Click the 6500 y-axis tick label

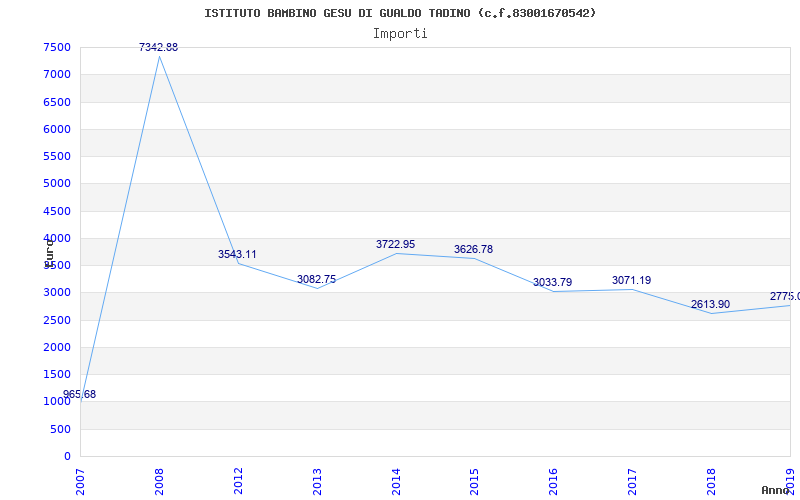[57, 102]
